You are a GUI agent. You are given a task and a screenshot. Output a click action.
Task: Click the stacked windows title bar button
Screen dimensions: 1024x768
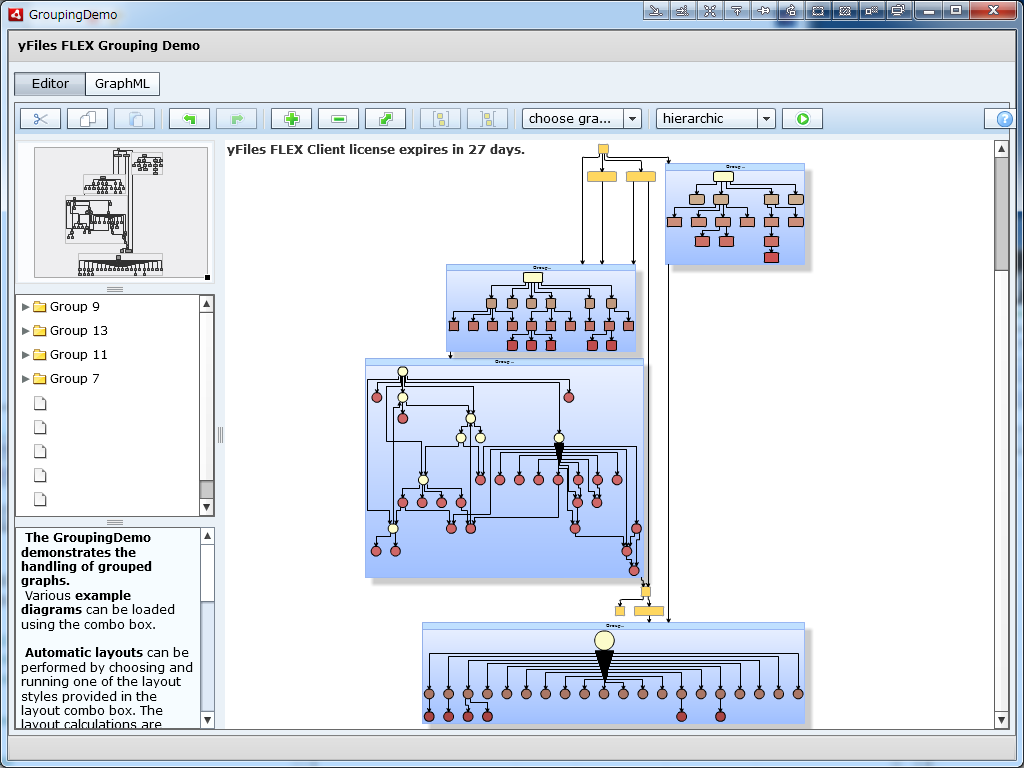tap(900, 10)
